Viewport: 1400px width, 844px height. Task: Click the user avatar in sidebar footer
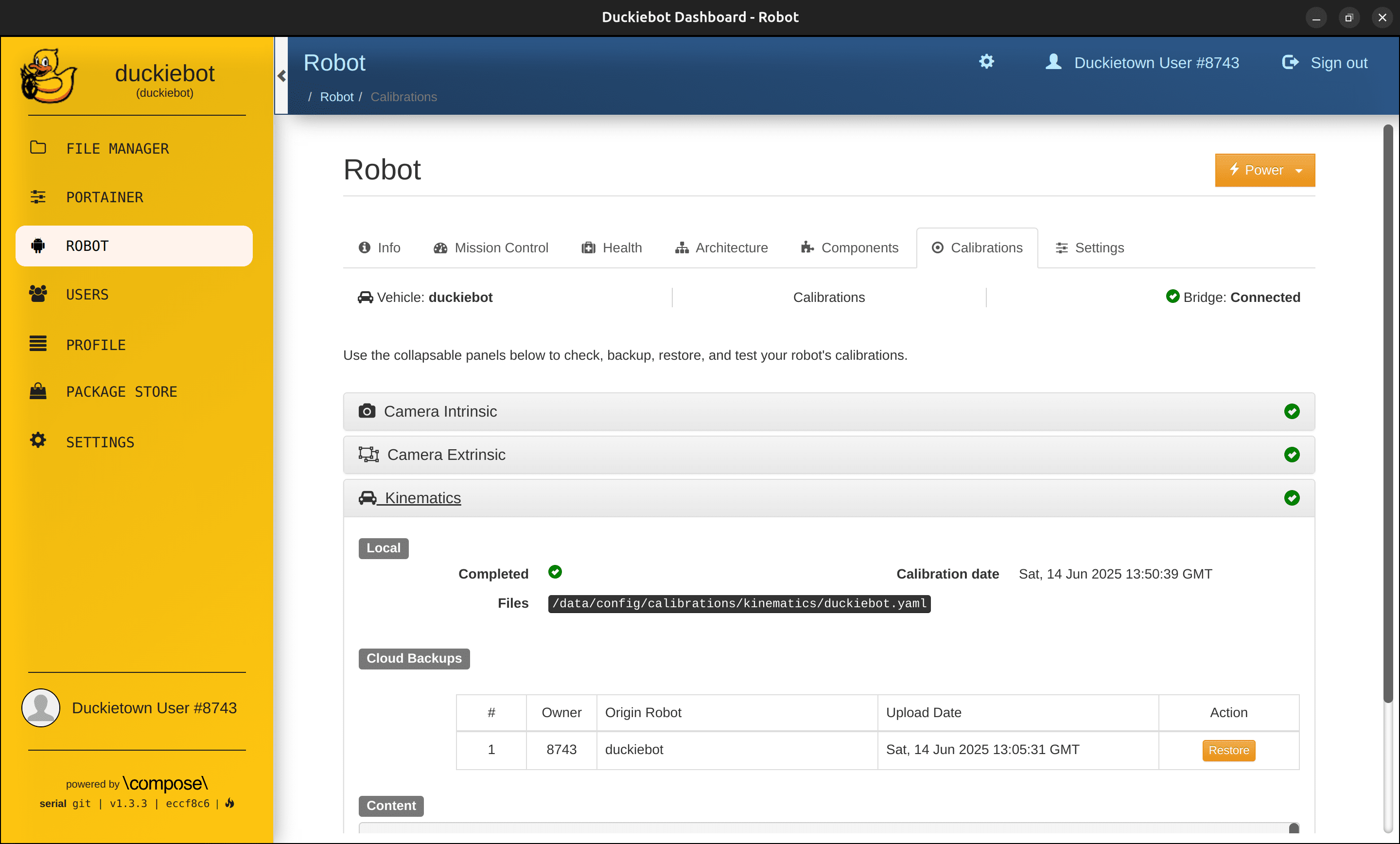(41, 707)
